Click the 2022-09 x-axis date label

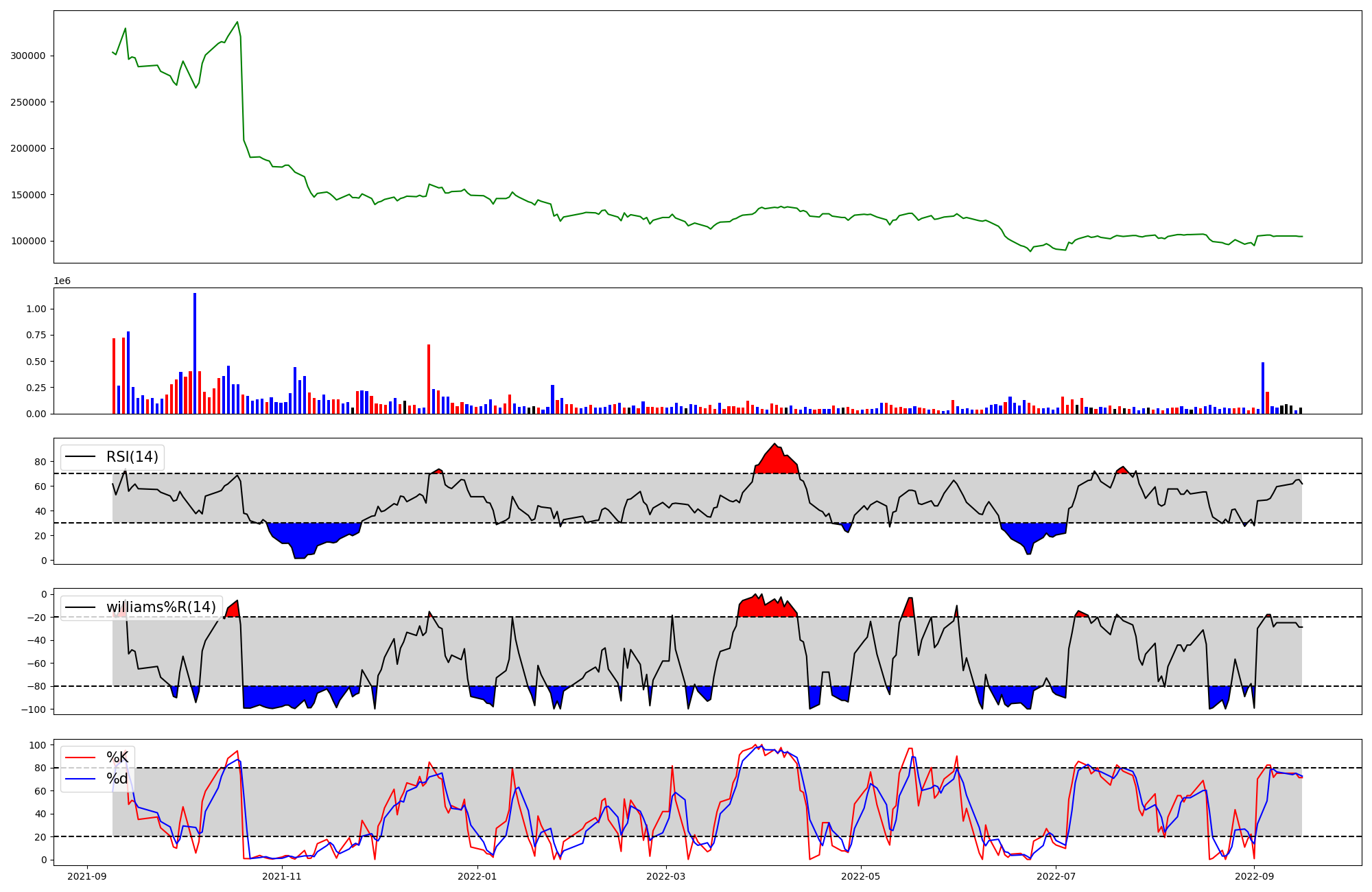[x=1254, y=876]
